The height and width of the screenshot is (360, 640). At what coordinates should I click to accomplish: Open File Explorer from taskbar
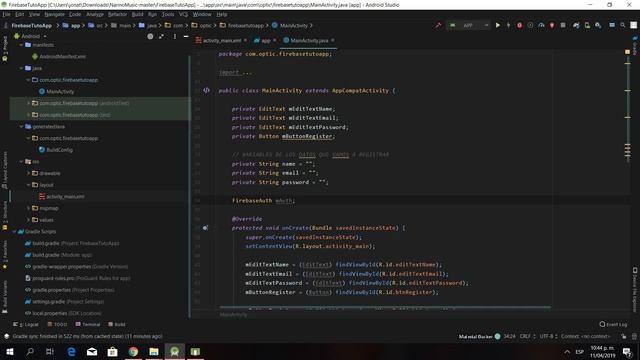154,351
